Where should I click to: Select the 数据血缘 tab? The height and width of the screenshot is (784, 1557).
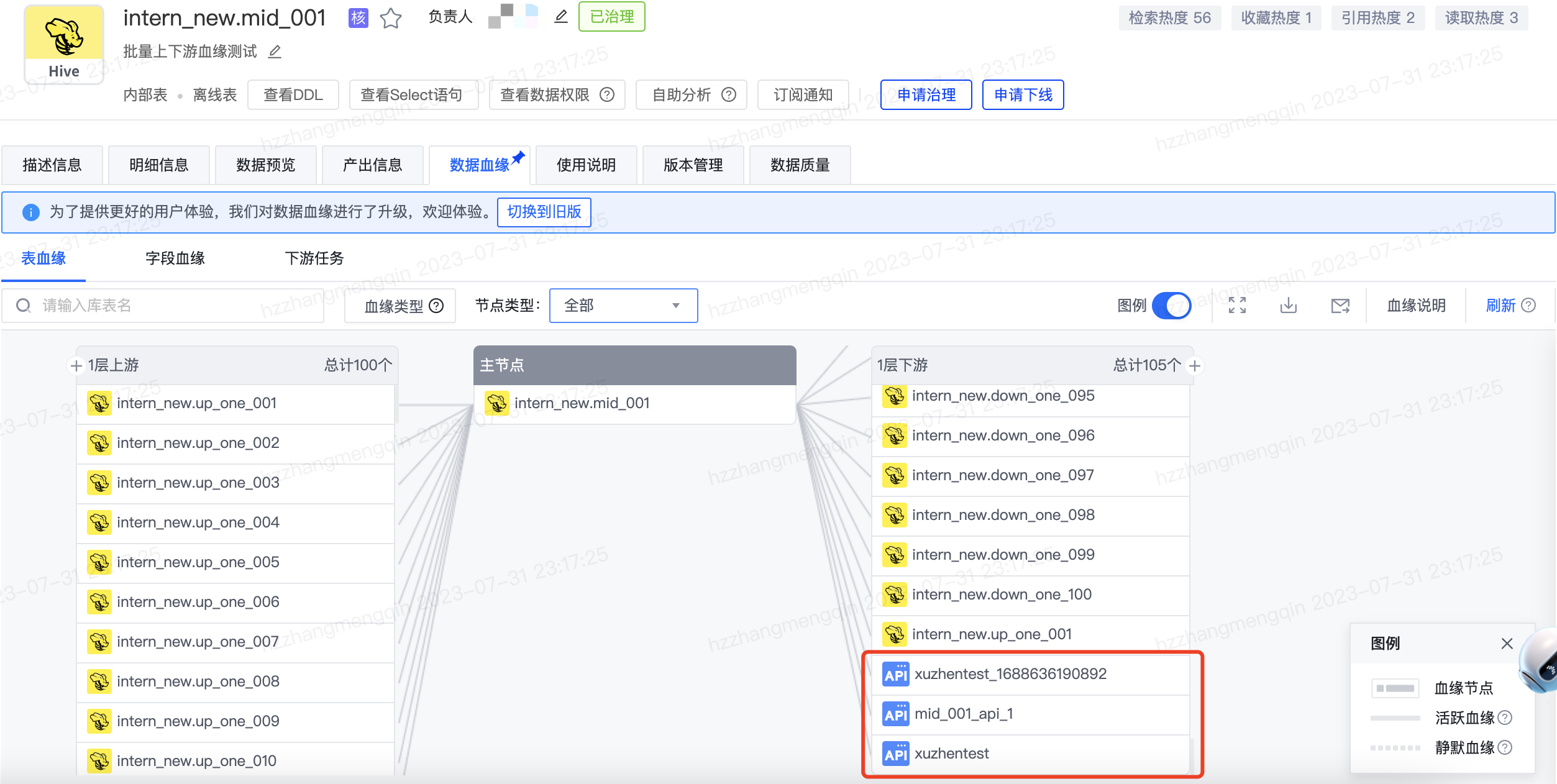pyautogui.click(x=480, y=165)
